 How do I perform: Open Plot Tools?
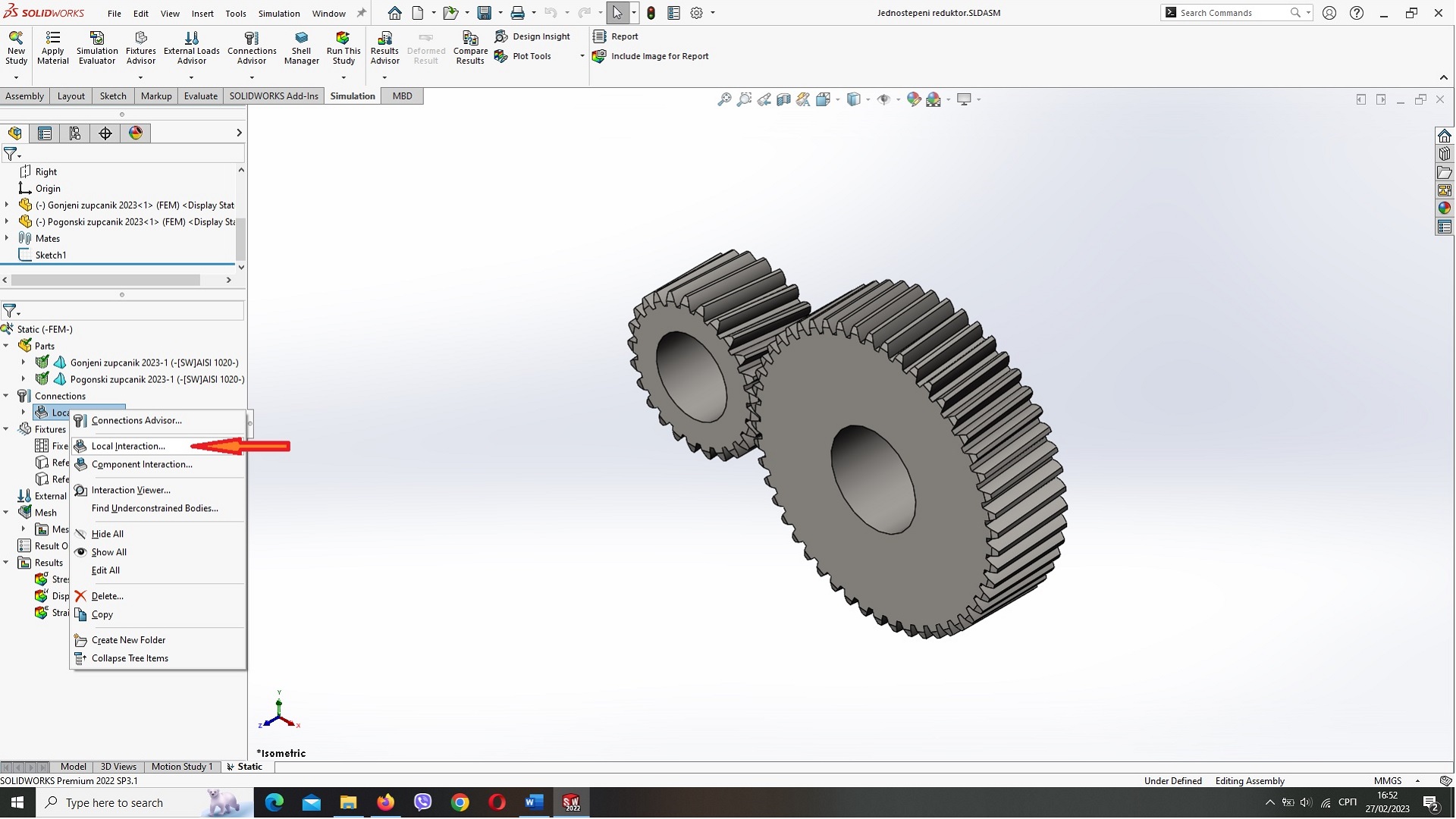pyautogui.click(x=523, y=56)
